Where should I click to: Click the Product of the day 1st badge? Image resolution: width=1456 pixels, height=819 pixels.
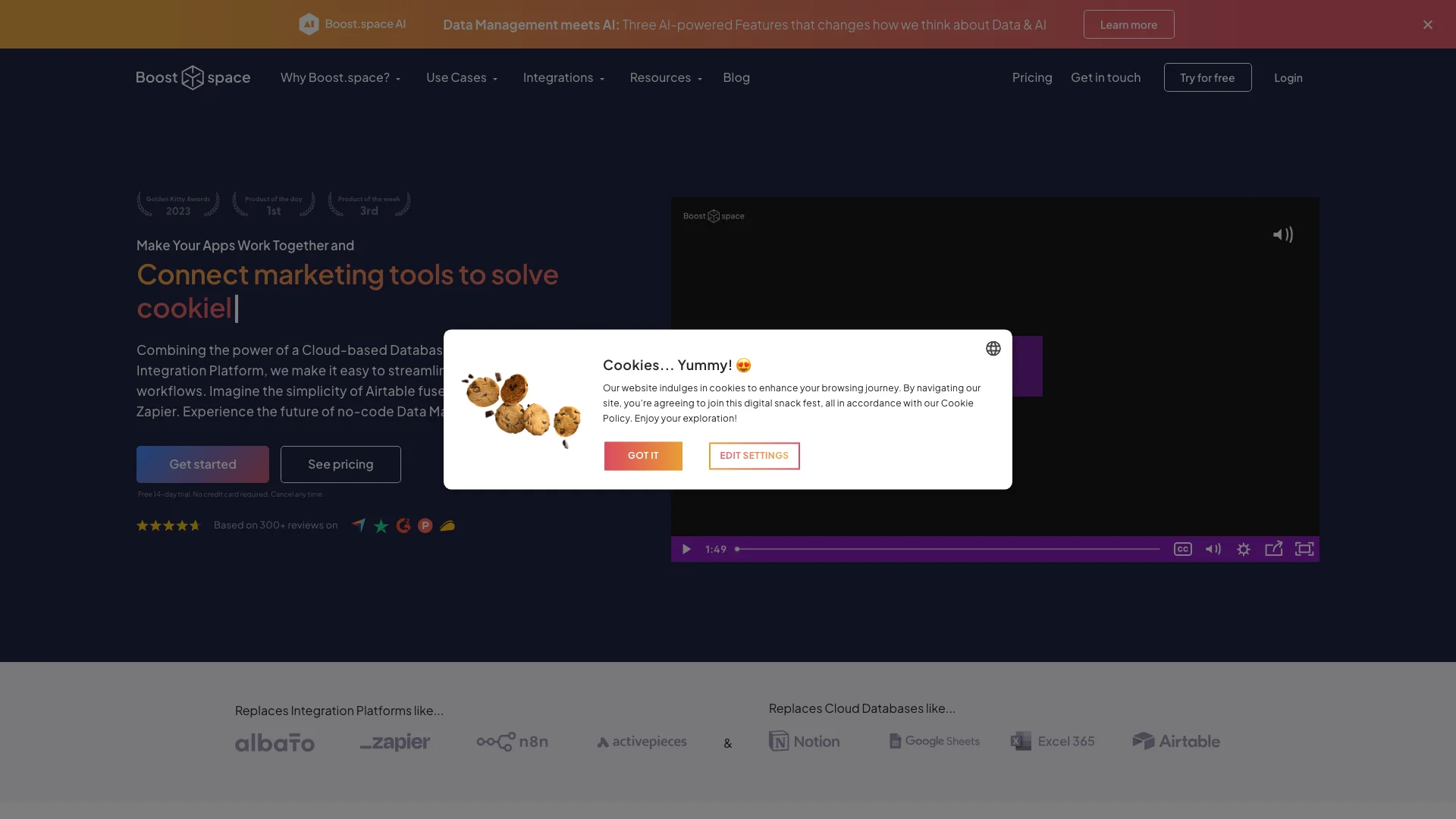click(274, 204)
